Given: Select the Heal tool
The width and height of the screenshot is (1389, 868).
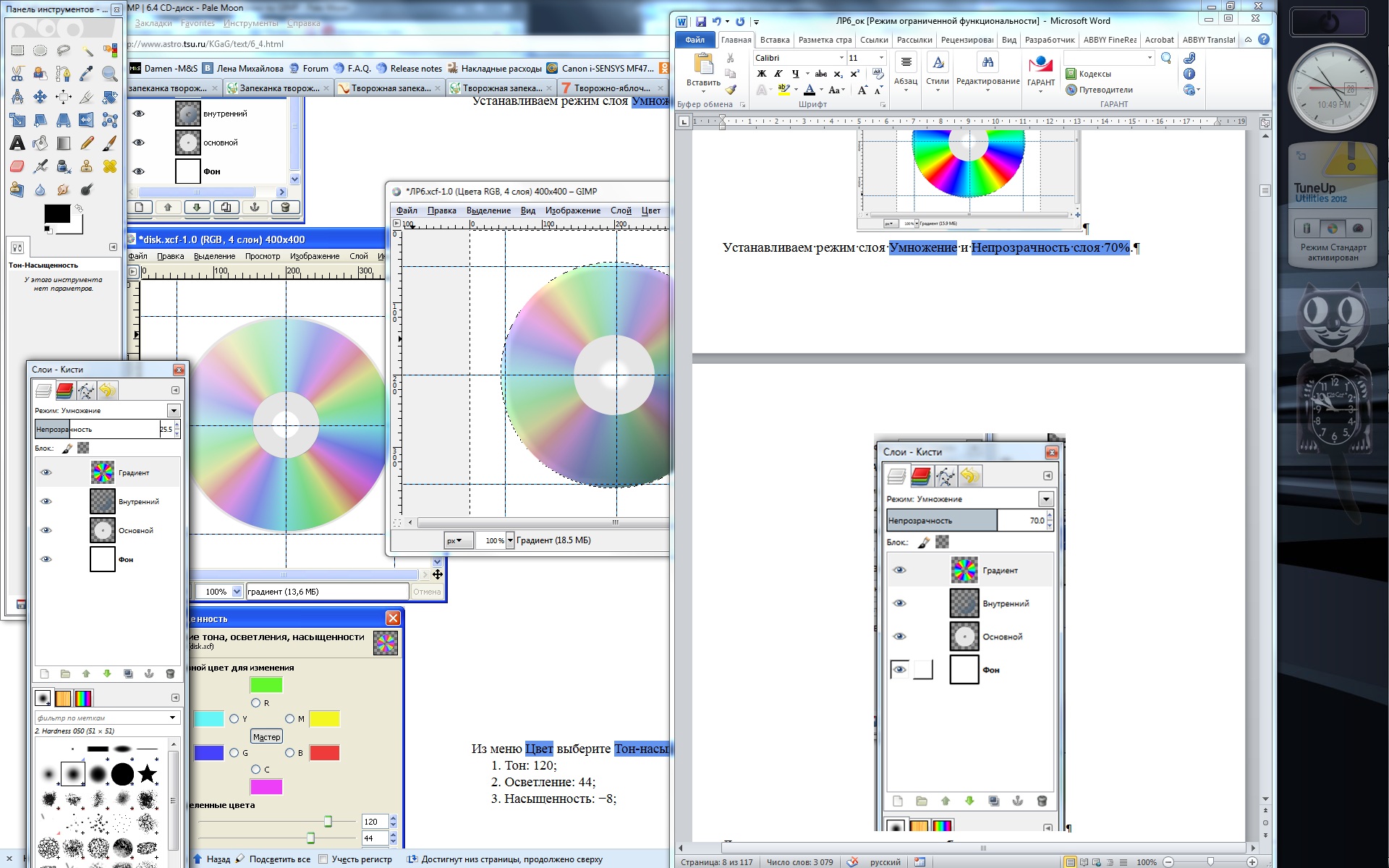Looking at the screenshot, I should [x=110, y=166].
